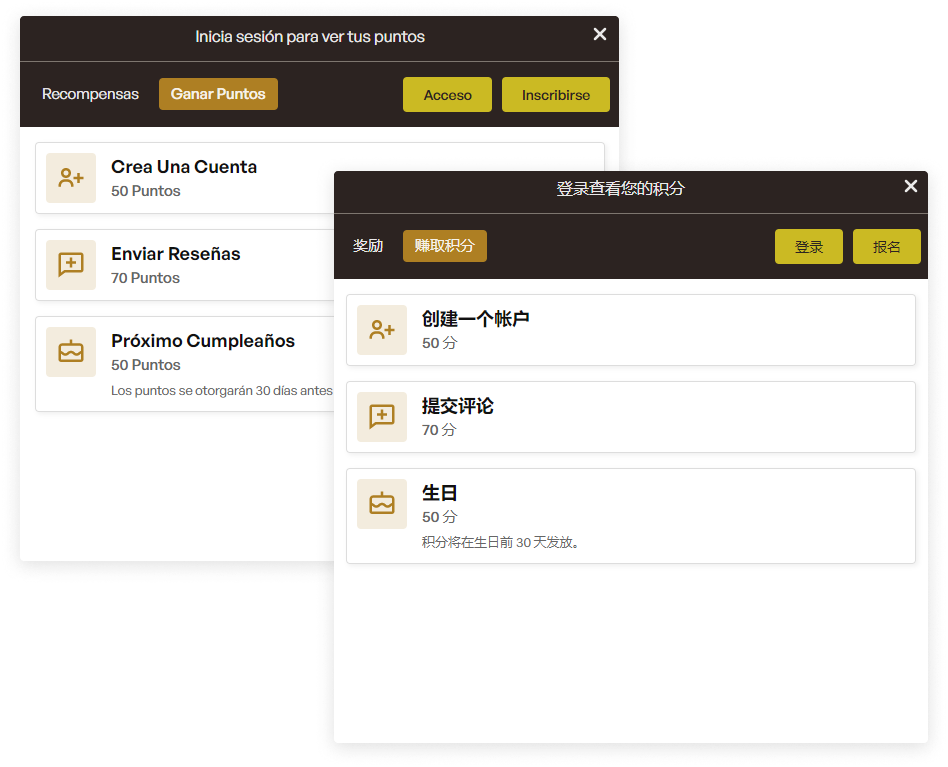The height and width of the screenshot is (767, 948).
Task: Open the Ganar Puntos tab
Action: click(218, 93)
